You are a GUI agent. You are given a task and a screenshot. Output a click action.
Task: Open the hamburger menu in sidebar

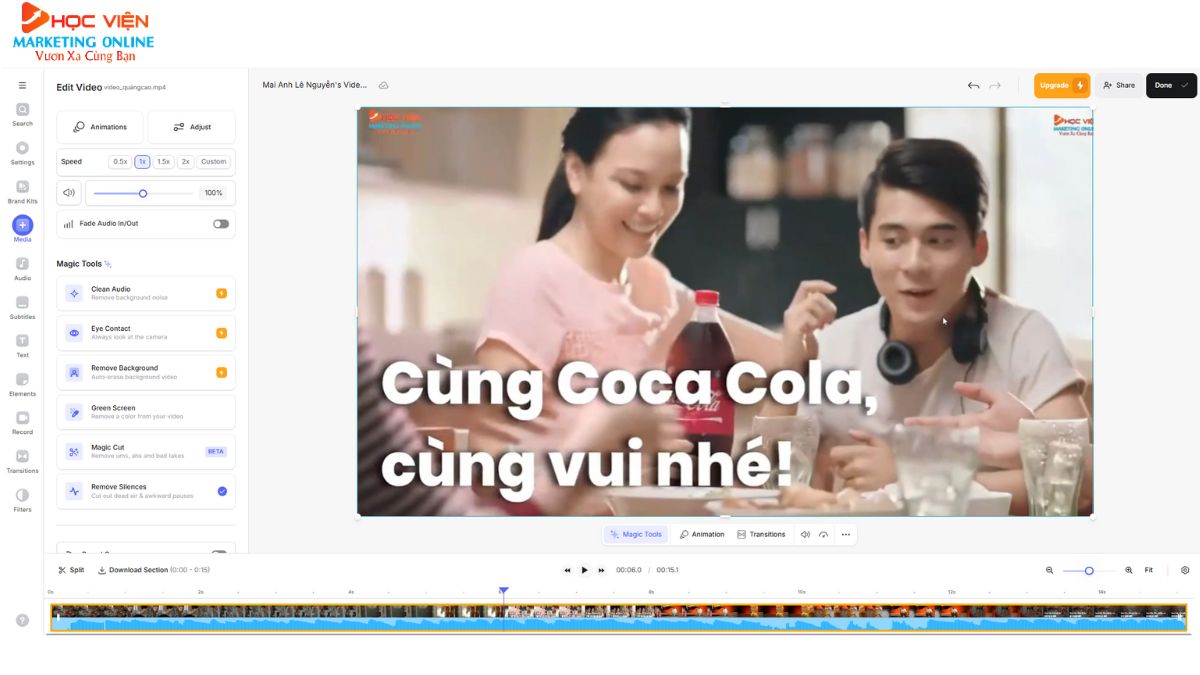tap(22, 86)
